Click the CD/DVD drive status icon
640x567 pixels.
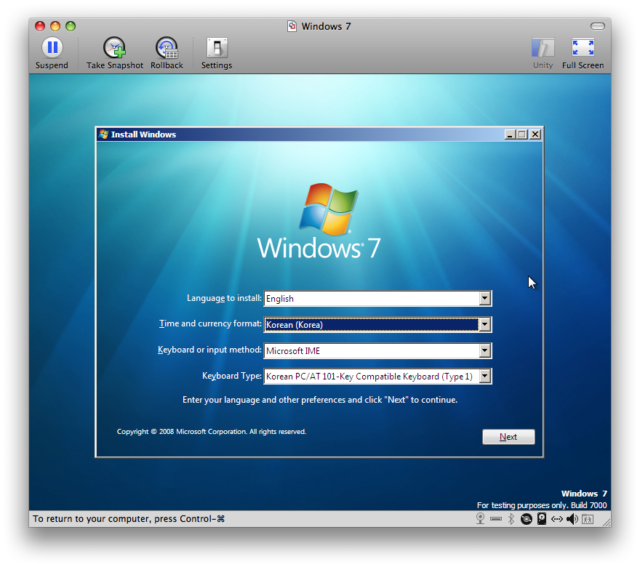526,519
